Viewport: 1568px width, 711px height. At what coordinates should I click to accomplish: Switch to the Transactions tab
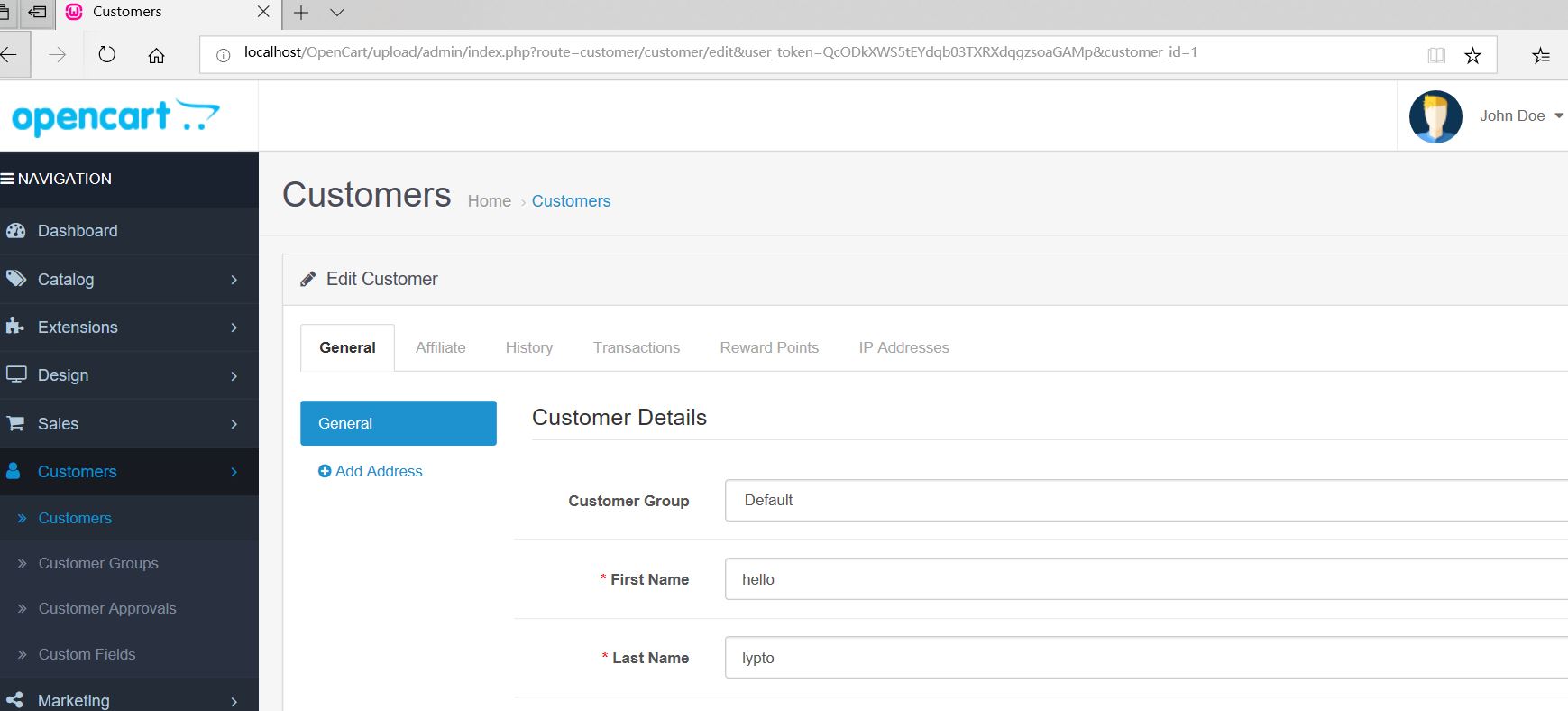click(x=637, y=347)
